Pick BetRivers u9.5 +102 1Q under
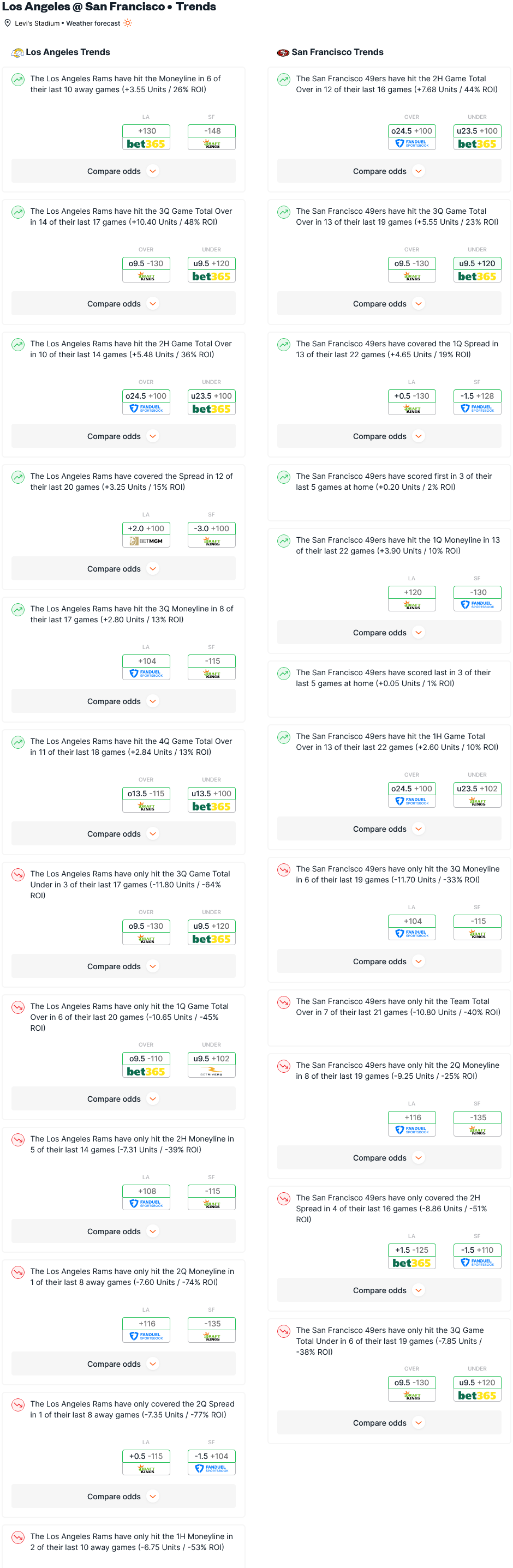This screenshot has width=513, height=1568. point(211,1065)
